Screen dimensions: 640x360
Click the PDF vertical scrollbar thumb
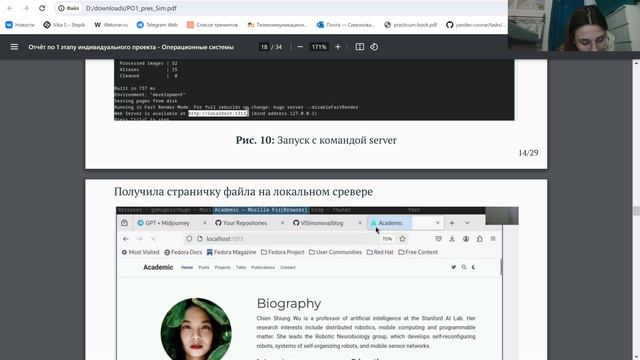pos(636,211)
